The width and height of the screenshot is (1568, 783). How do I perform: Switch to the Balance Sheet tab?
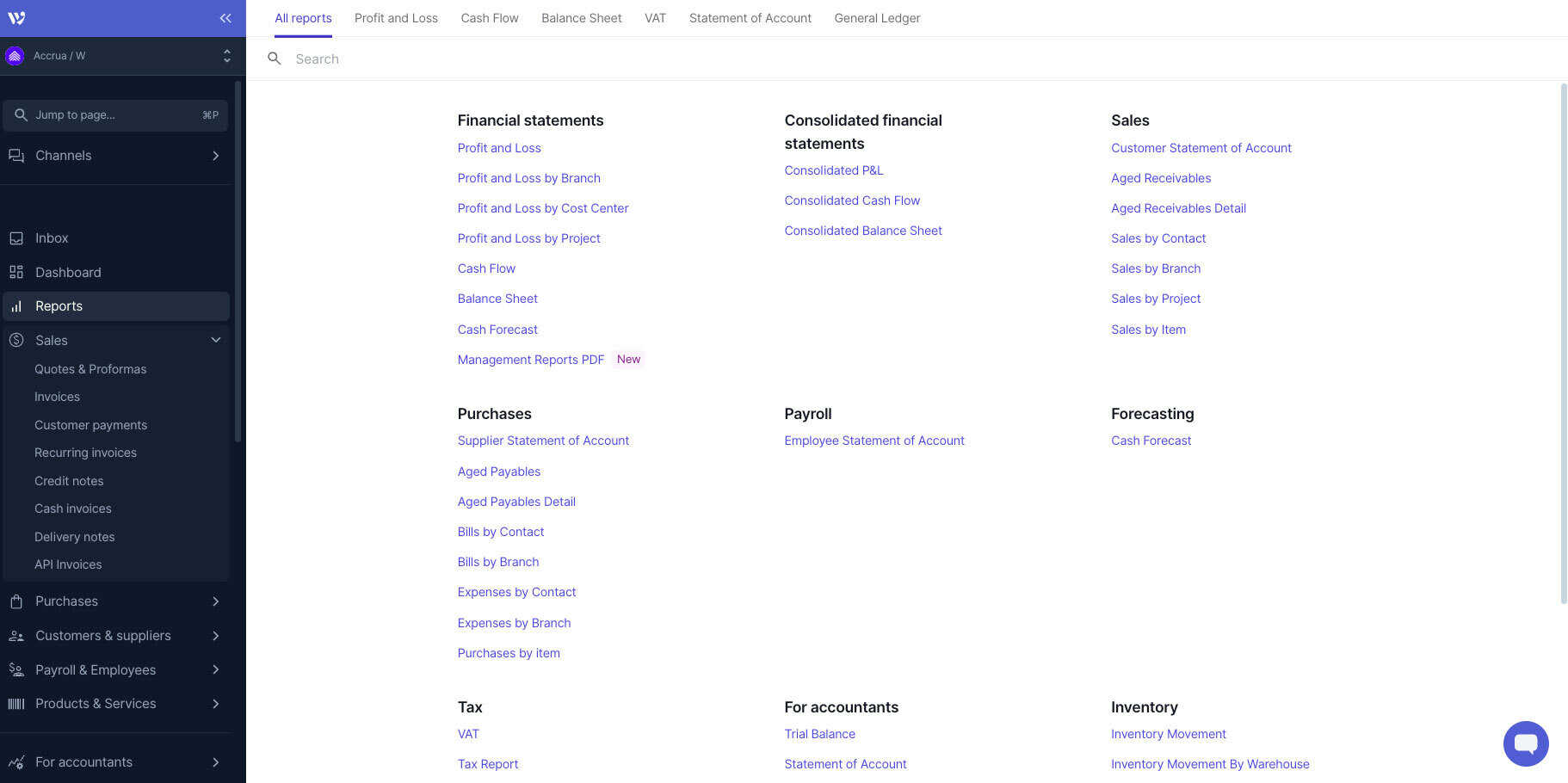point(581,18)
